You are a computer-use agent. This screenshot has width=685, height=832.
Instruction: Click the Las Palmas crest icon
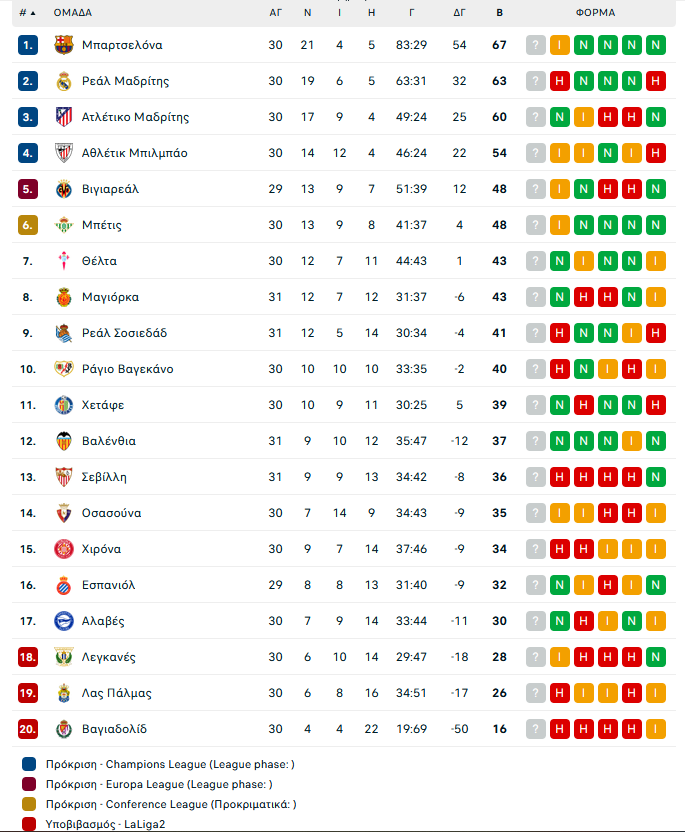pyautogui.click(x=64, y=693)
